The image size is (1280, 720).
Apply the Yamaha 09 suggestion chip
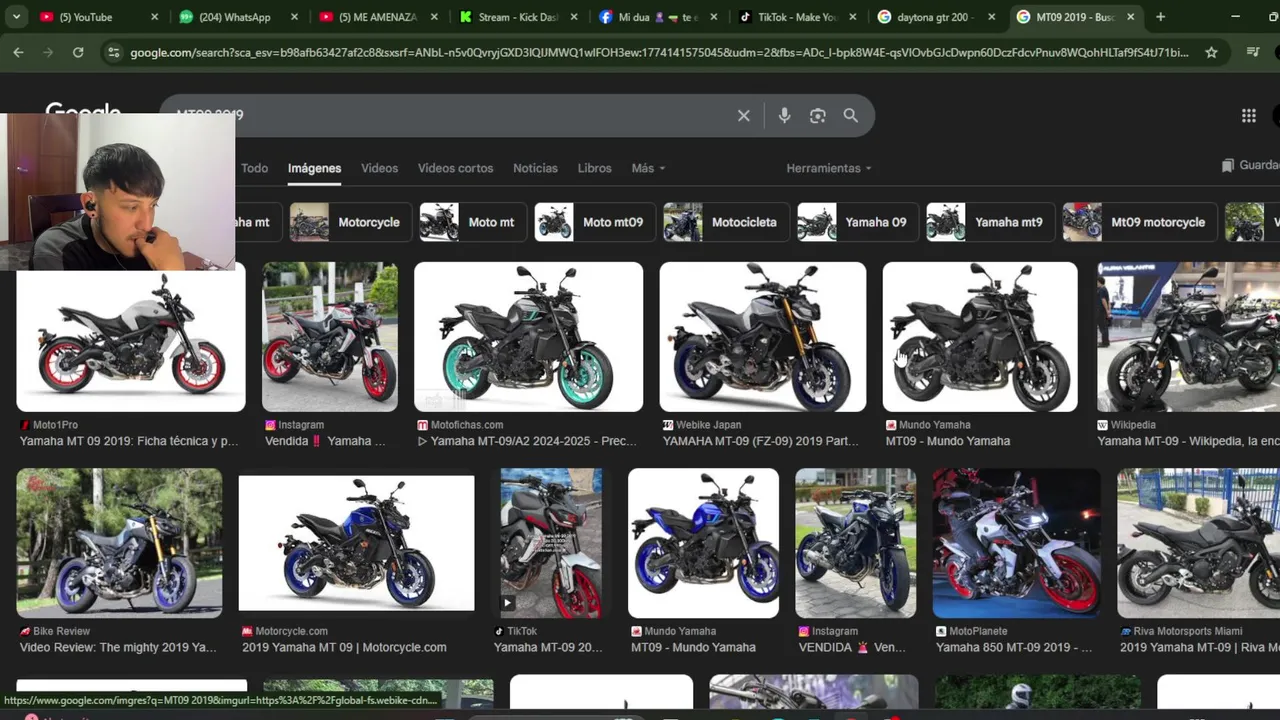(x=856, y=222)
